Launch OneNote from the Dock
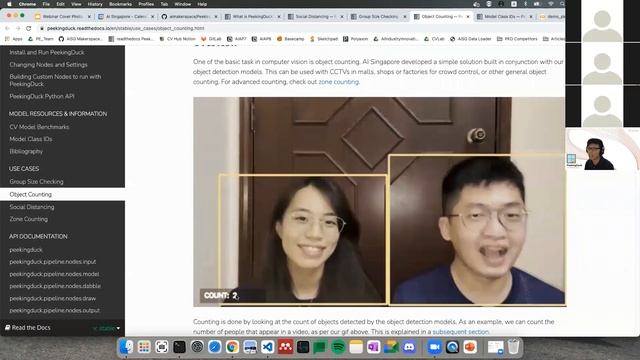The width and height of the screenshot is (640, 360). 373,347
